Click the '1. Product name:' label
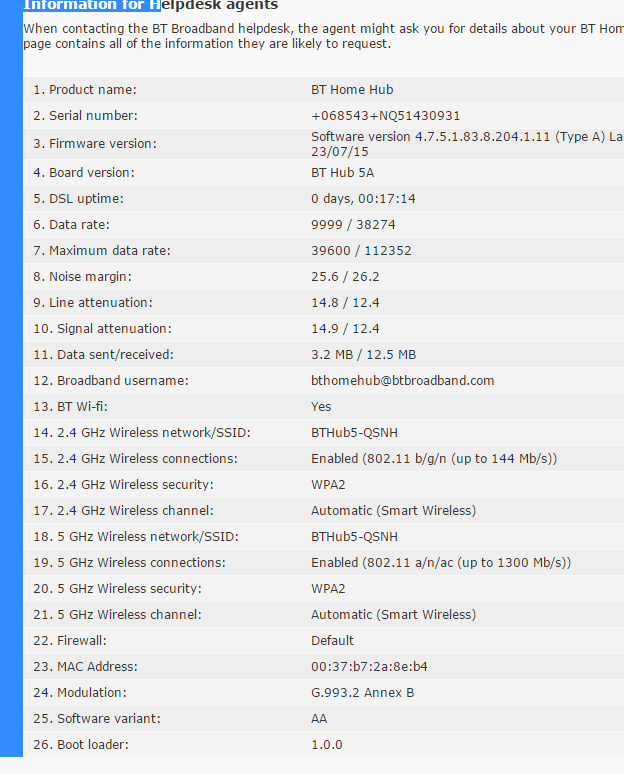The image size is (624, 774). click(x=85, y=90)
